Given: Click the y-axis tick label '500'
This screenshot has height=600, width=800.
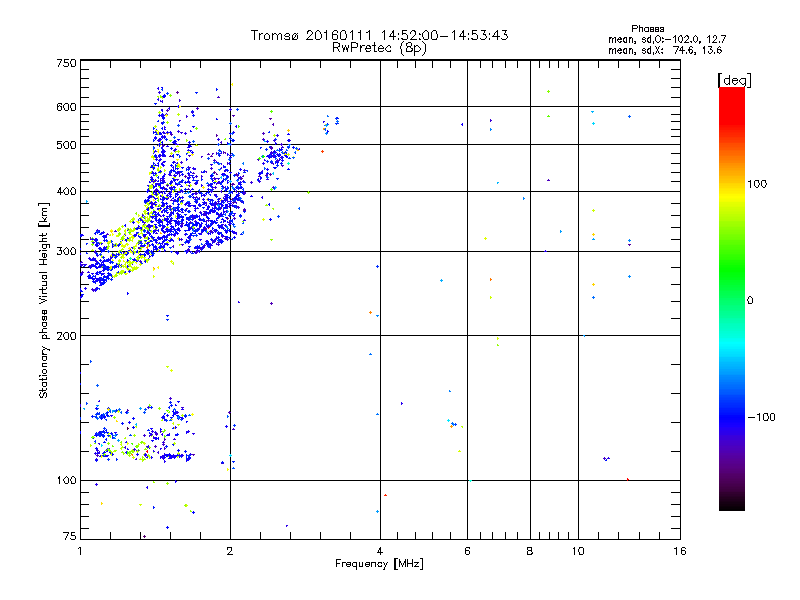Looking at the screenshot, I should (x=66, y=145).
